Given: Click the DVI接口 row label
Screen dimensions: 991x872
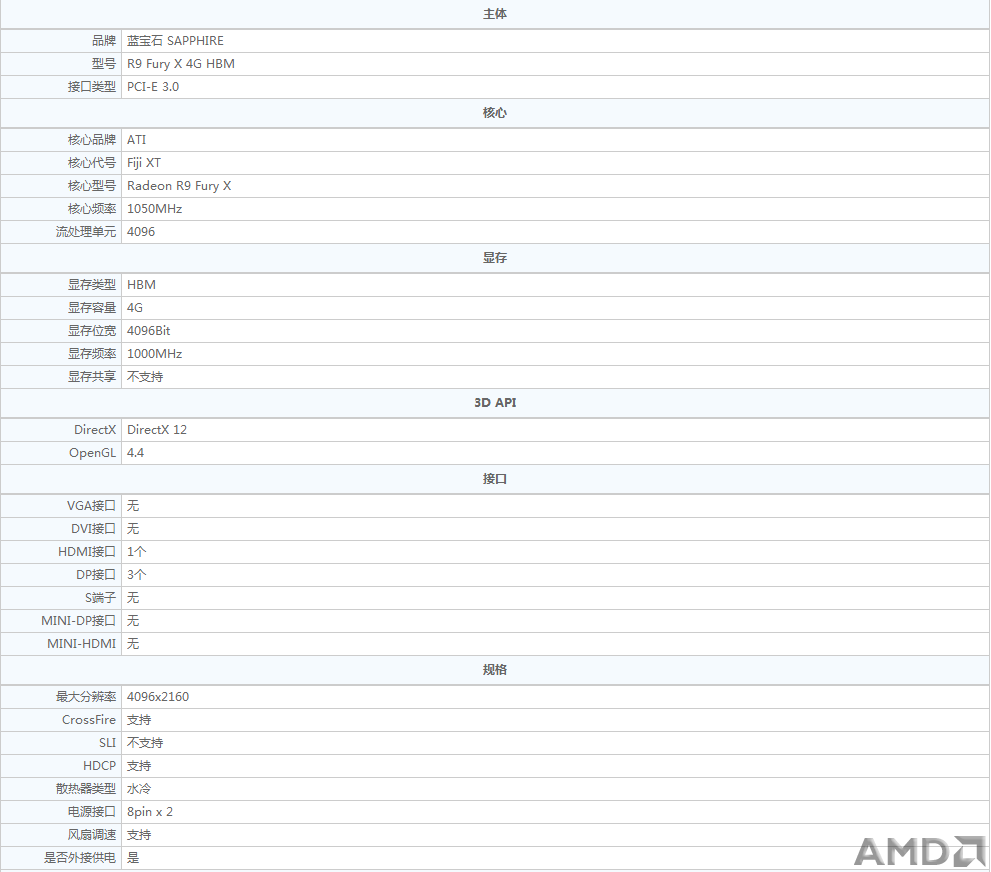Looking at the screenshot, I should 93,529.
